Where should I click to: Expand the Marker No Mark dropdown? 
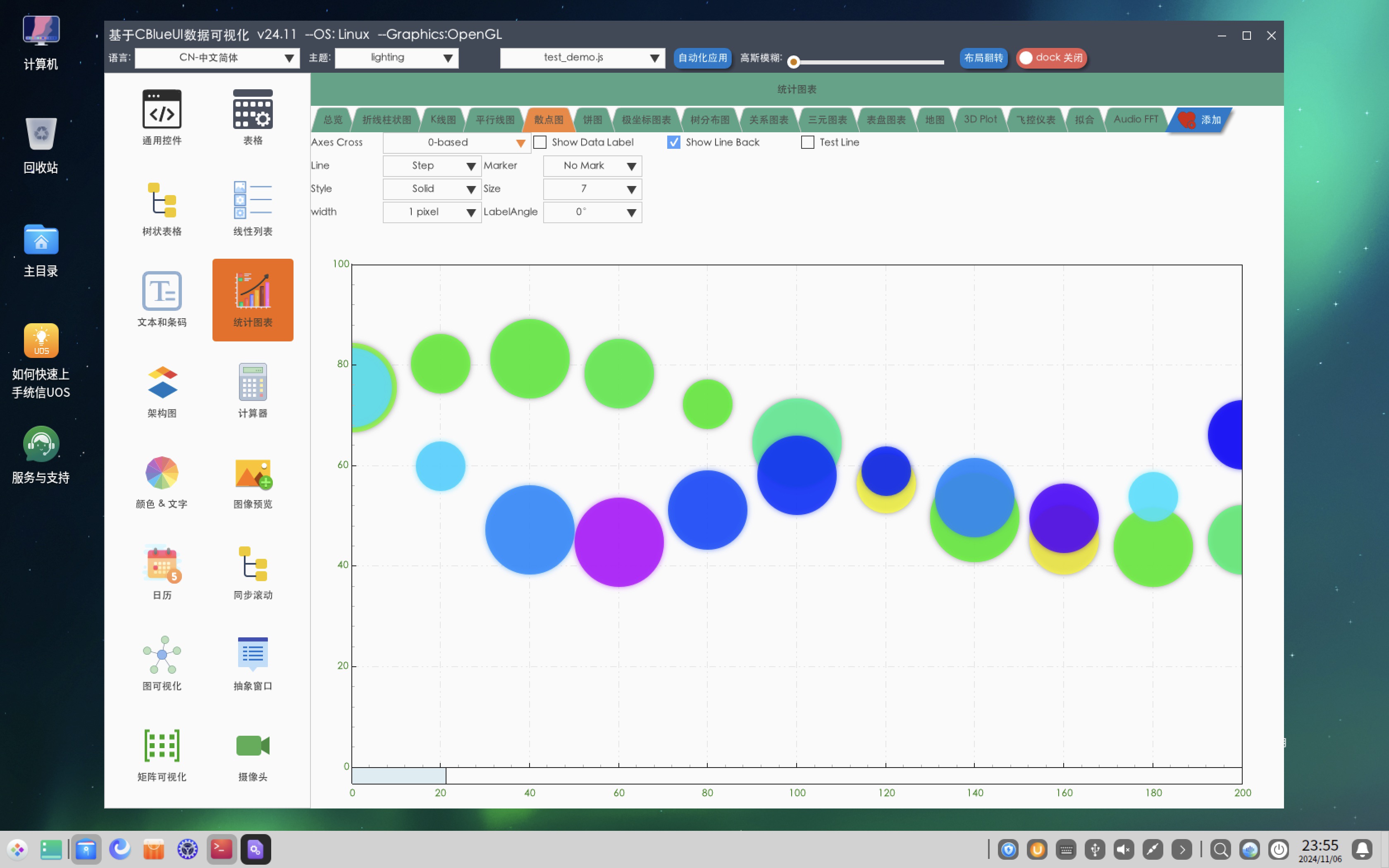(592, 166)
